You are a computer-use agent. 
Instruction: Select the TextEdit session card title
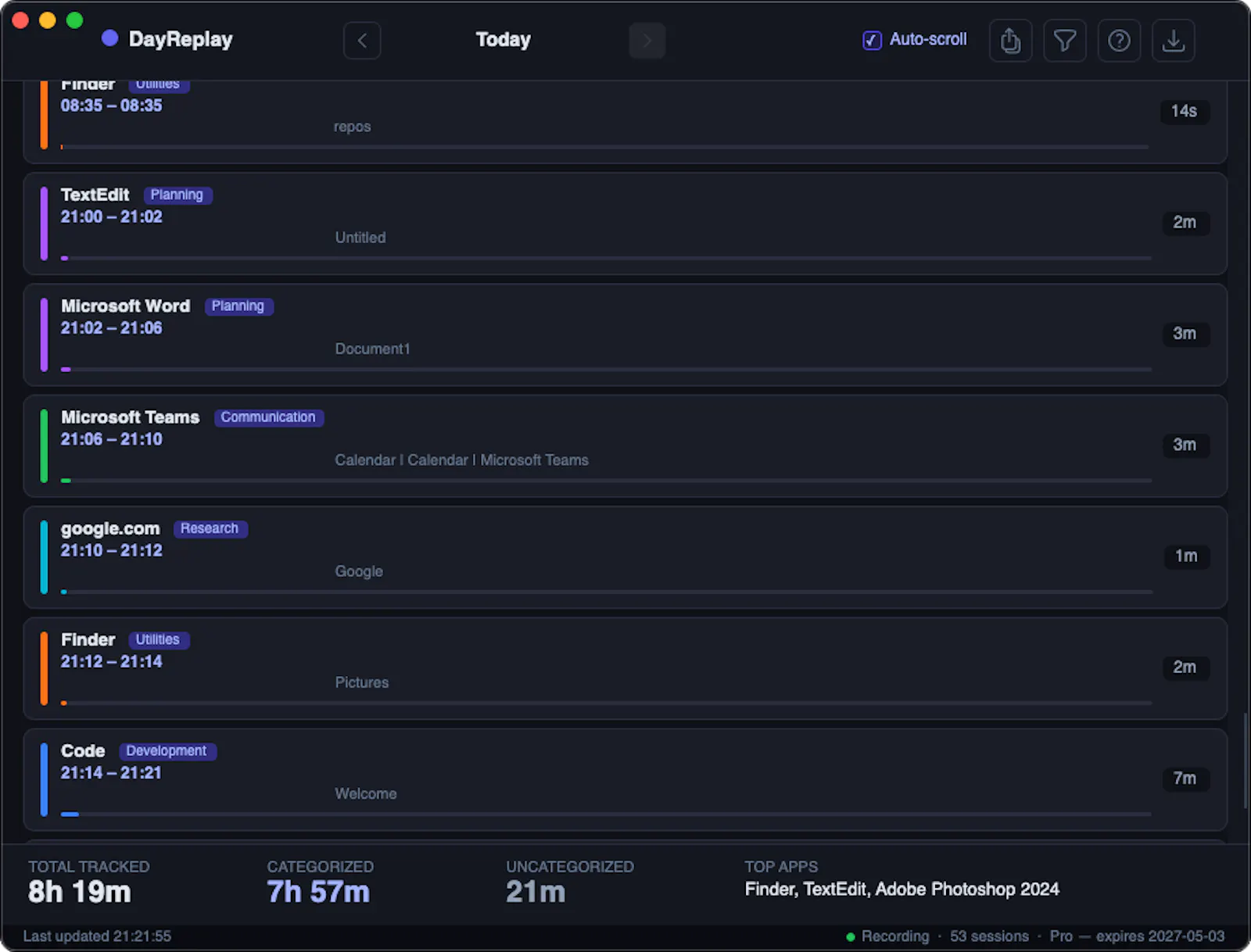95,195
